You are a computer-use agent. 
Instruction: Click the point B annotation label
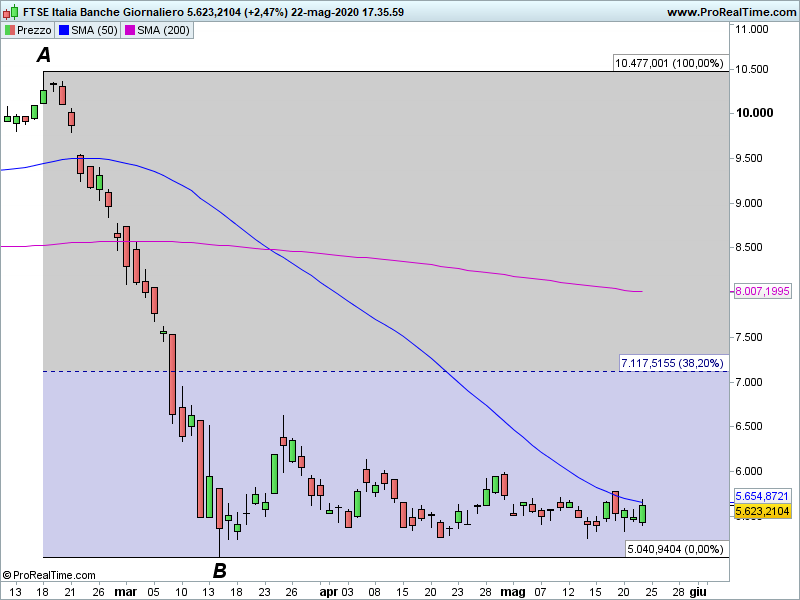point(219,570)
